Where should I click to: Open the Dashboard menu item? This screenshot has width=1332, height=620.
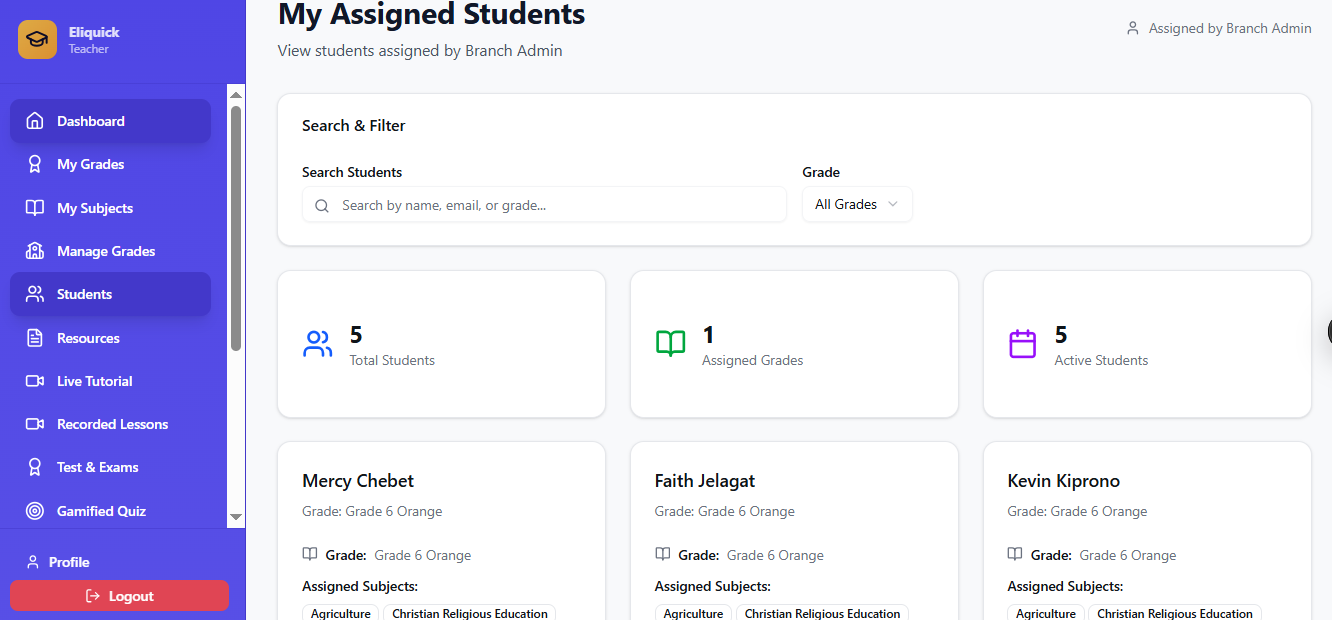point(110,121)
